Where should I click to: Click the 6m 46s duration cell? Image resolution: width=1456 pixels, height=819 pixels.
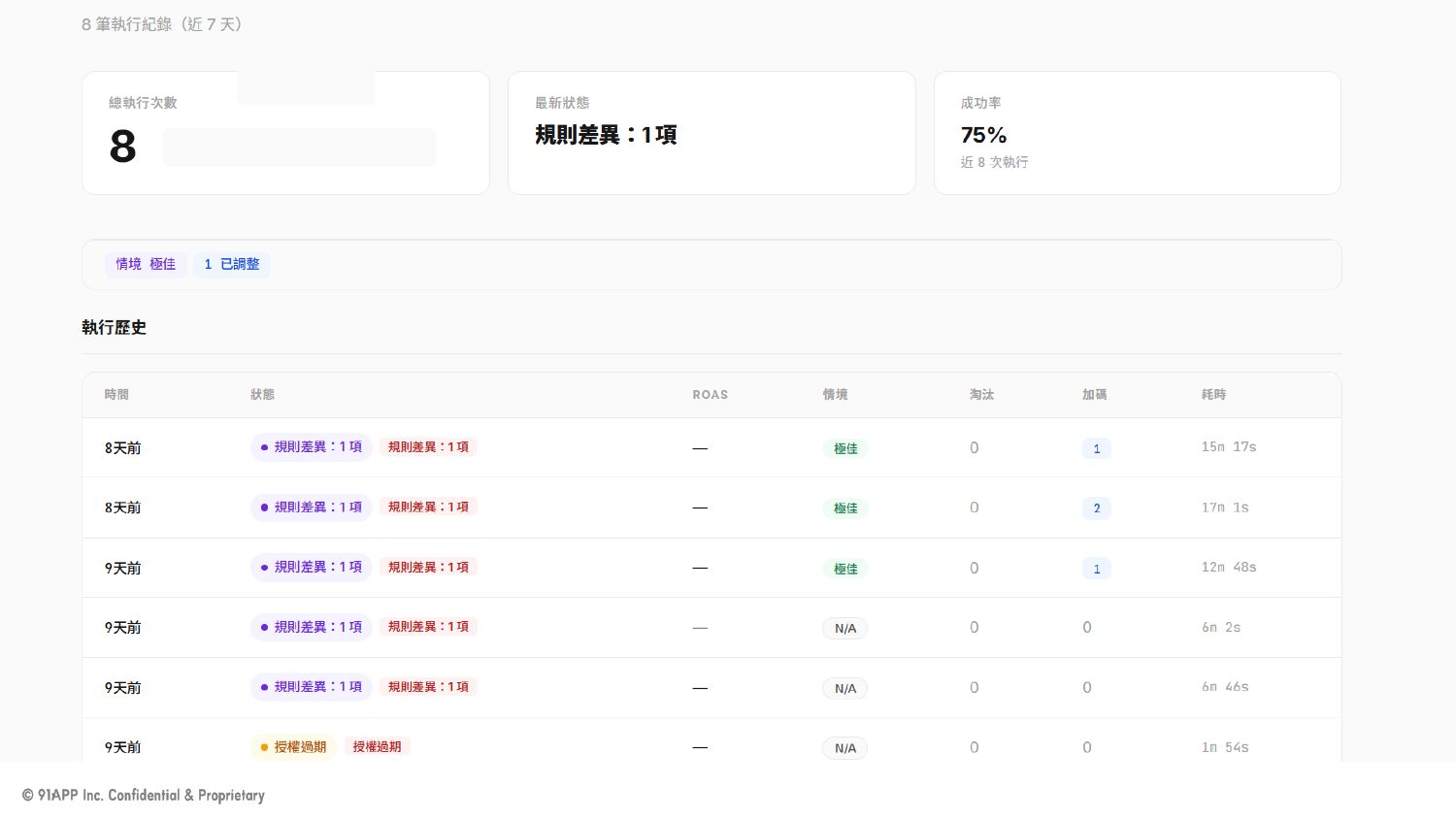click(x=1225, y=687)
